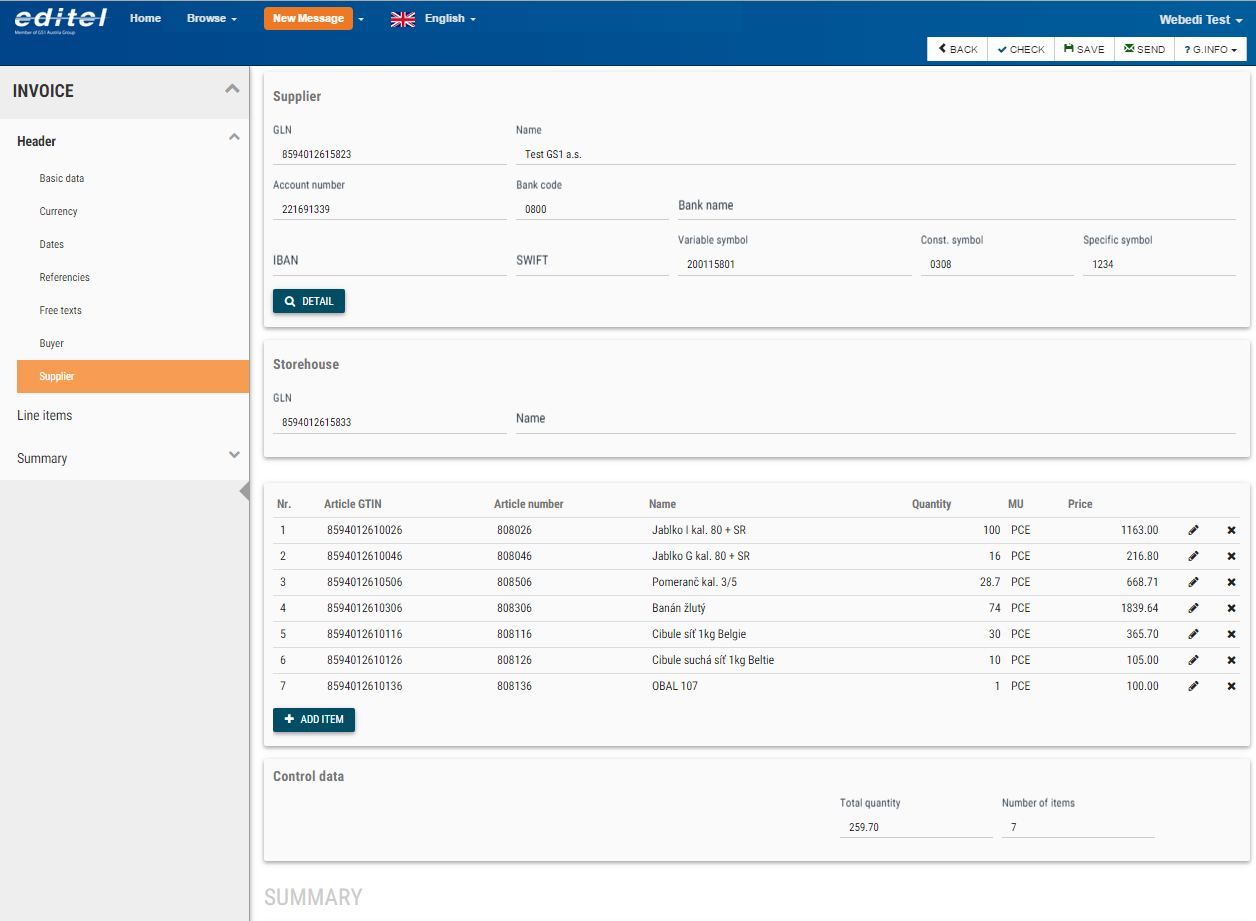Collapse sidebar using the triangle handle

click(x=244, y=491)
